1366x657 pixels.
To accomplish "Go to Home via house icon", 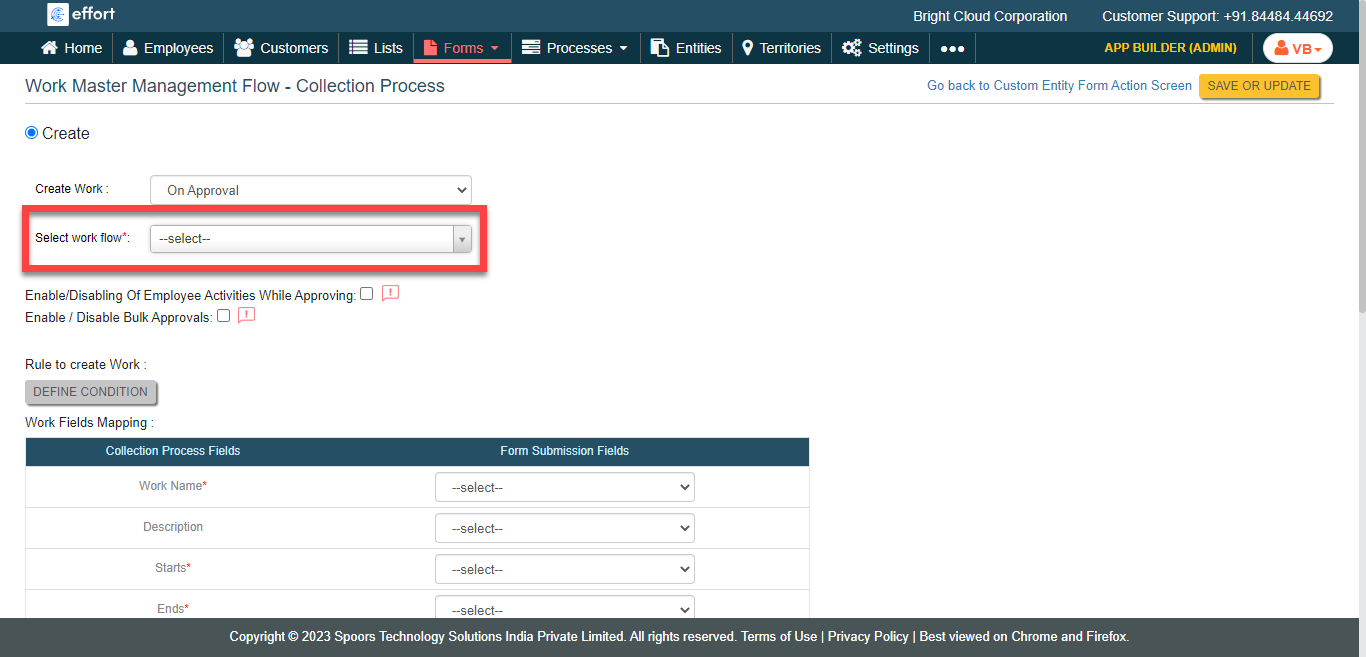I will pyautogui.click(x=49, y=48).
